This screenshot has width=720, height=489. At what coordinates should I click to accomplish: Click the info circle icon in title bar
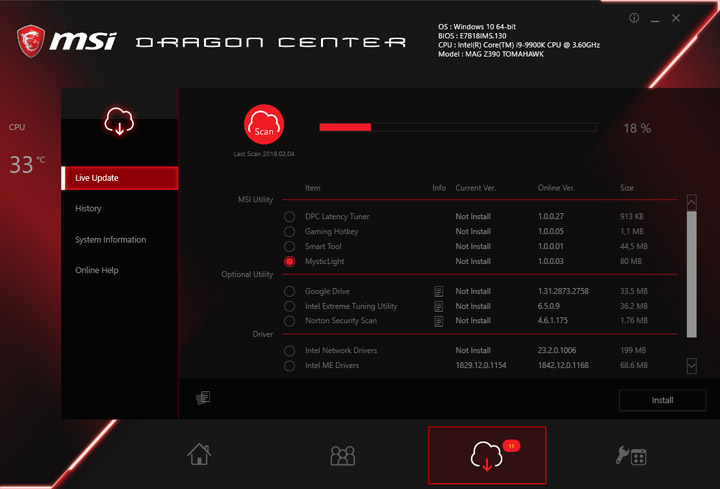(x=634, y=18)
